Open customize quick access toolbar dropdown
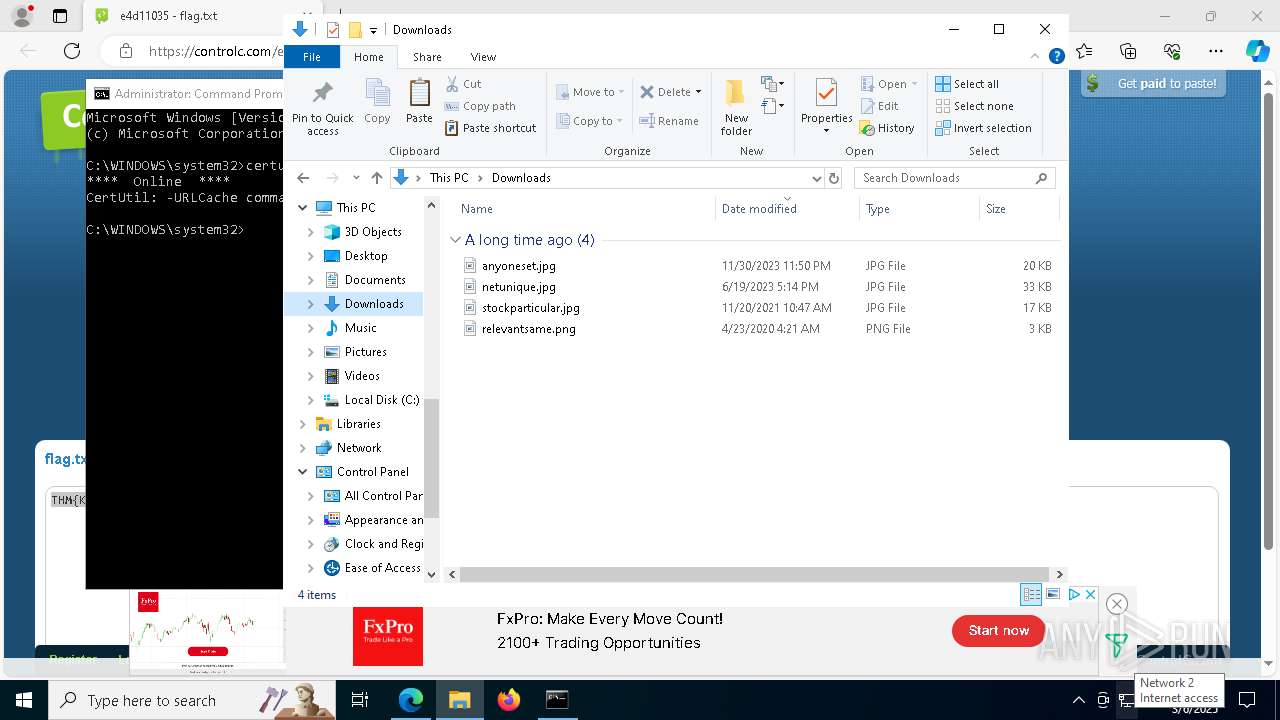 [373, 31]
